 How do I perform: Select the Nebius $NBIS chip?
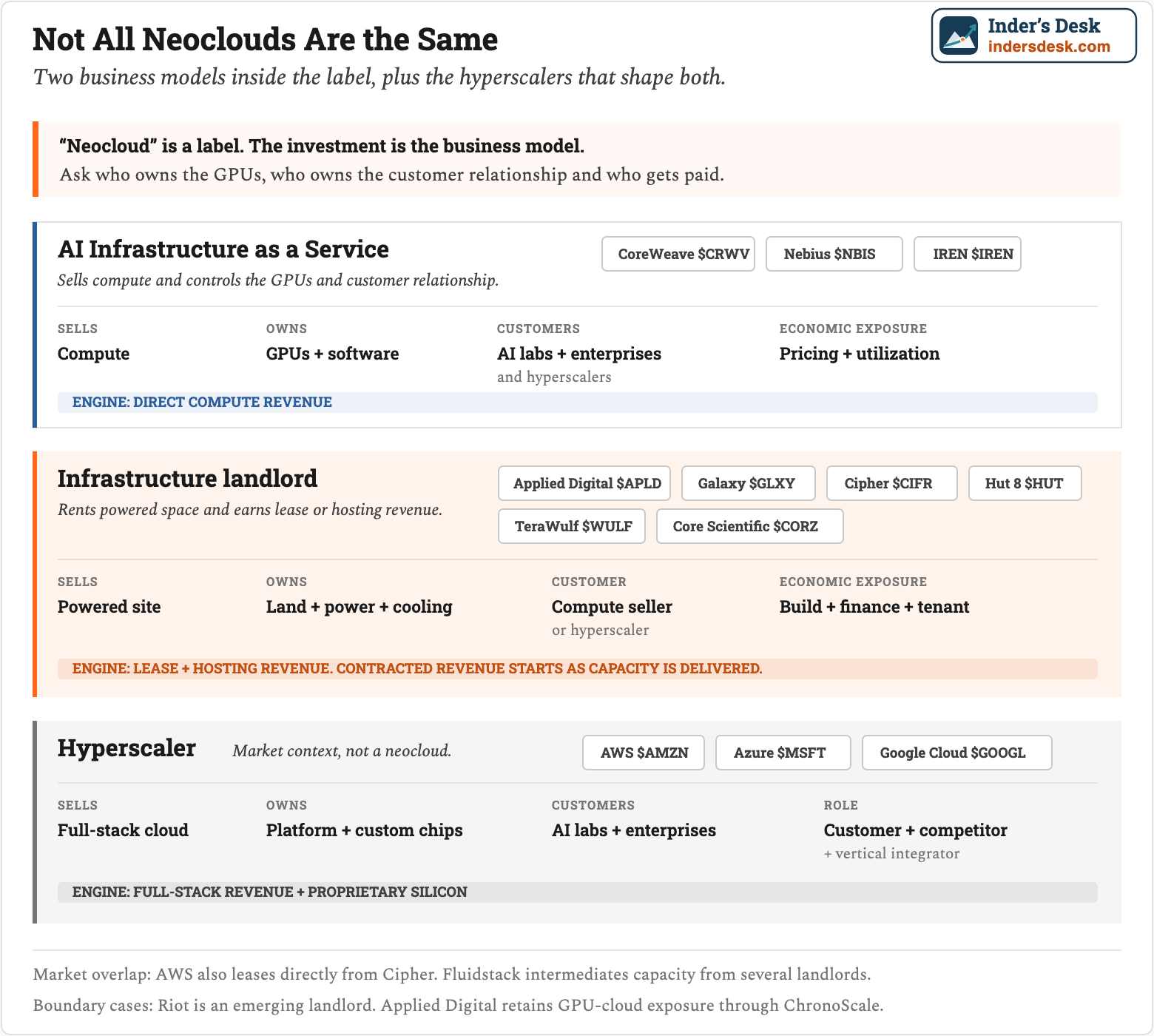(834, 254)
